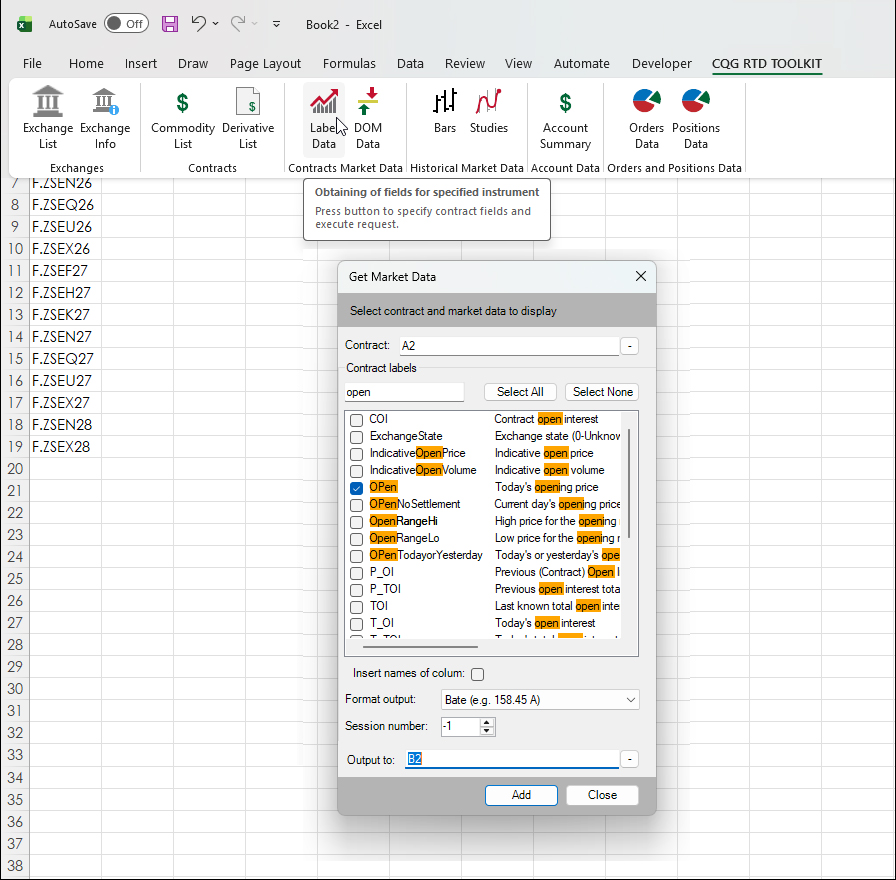Open the Developer ribbon tab
The width and height of the screenshot is (896, 880).
point(661,63)
